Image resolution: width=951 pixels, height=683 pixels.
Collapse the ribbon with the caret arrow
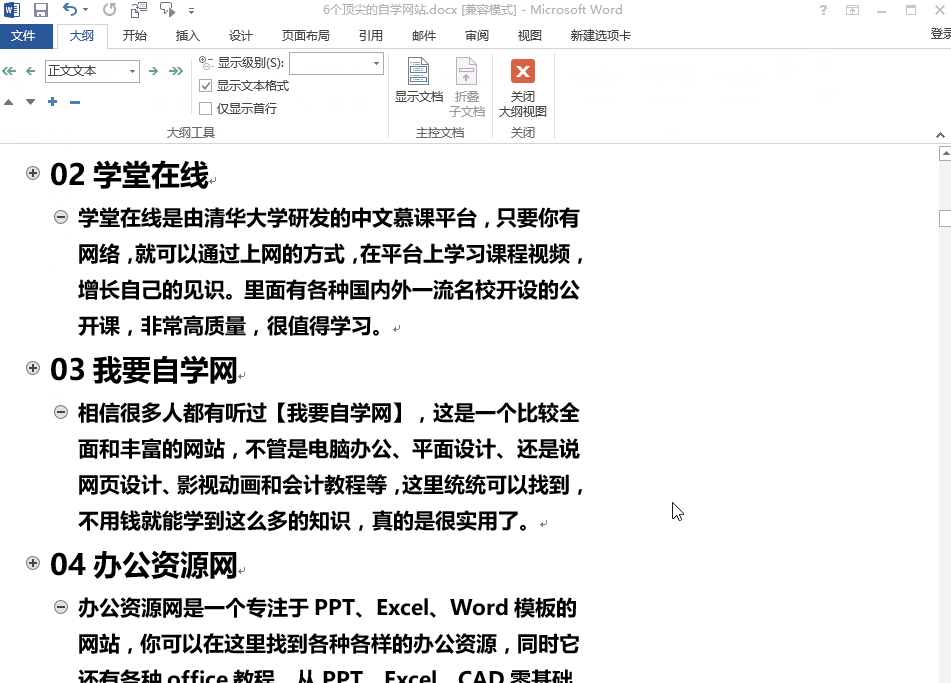pyautogui.click(x=940, y=135)
